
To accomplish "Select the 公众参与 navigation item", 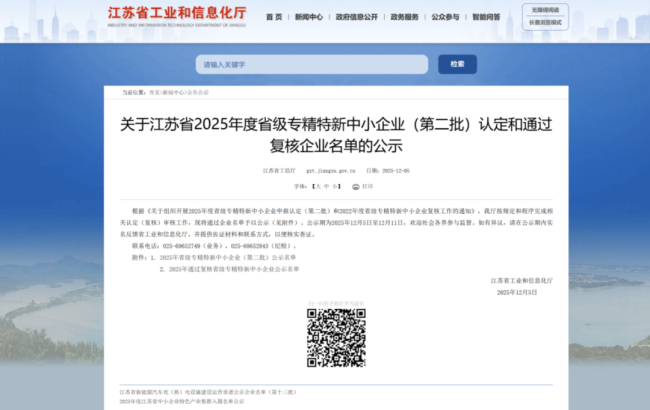I will click(x=446, y=18).
